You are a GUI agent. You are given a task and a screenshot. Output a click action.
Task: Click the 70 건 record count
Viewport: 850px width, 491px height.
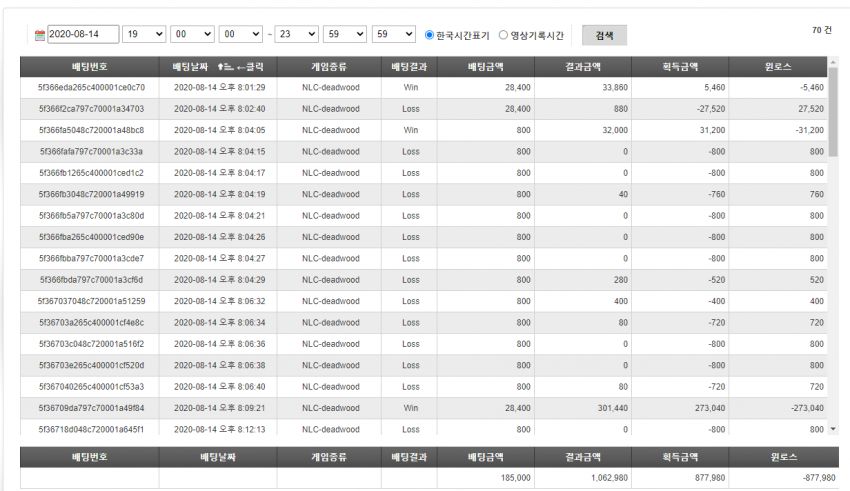(822, 30)
